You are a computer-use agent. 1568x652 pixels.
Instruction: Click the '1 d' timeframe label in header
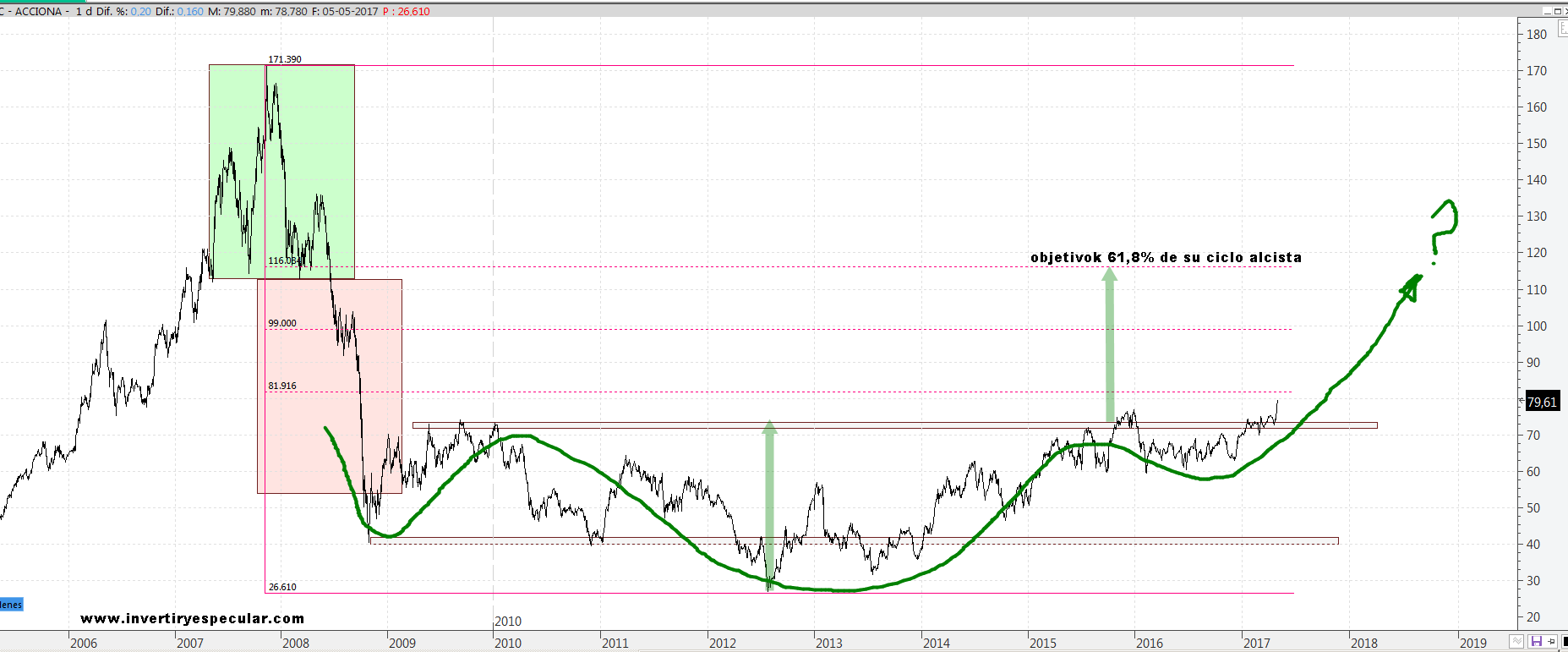(x=84, y=11)
